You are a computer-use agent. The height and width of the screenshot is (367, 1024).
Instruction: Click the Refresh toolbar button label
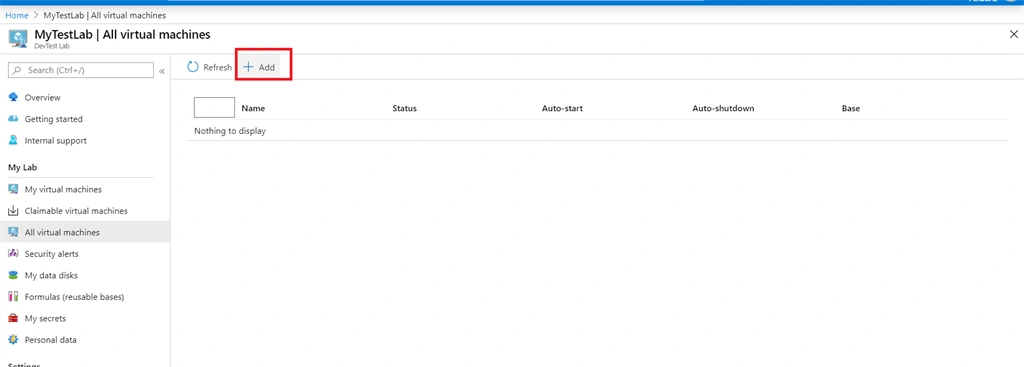point(217,67)
